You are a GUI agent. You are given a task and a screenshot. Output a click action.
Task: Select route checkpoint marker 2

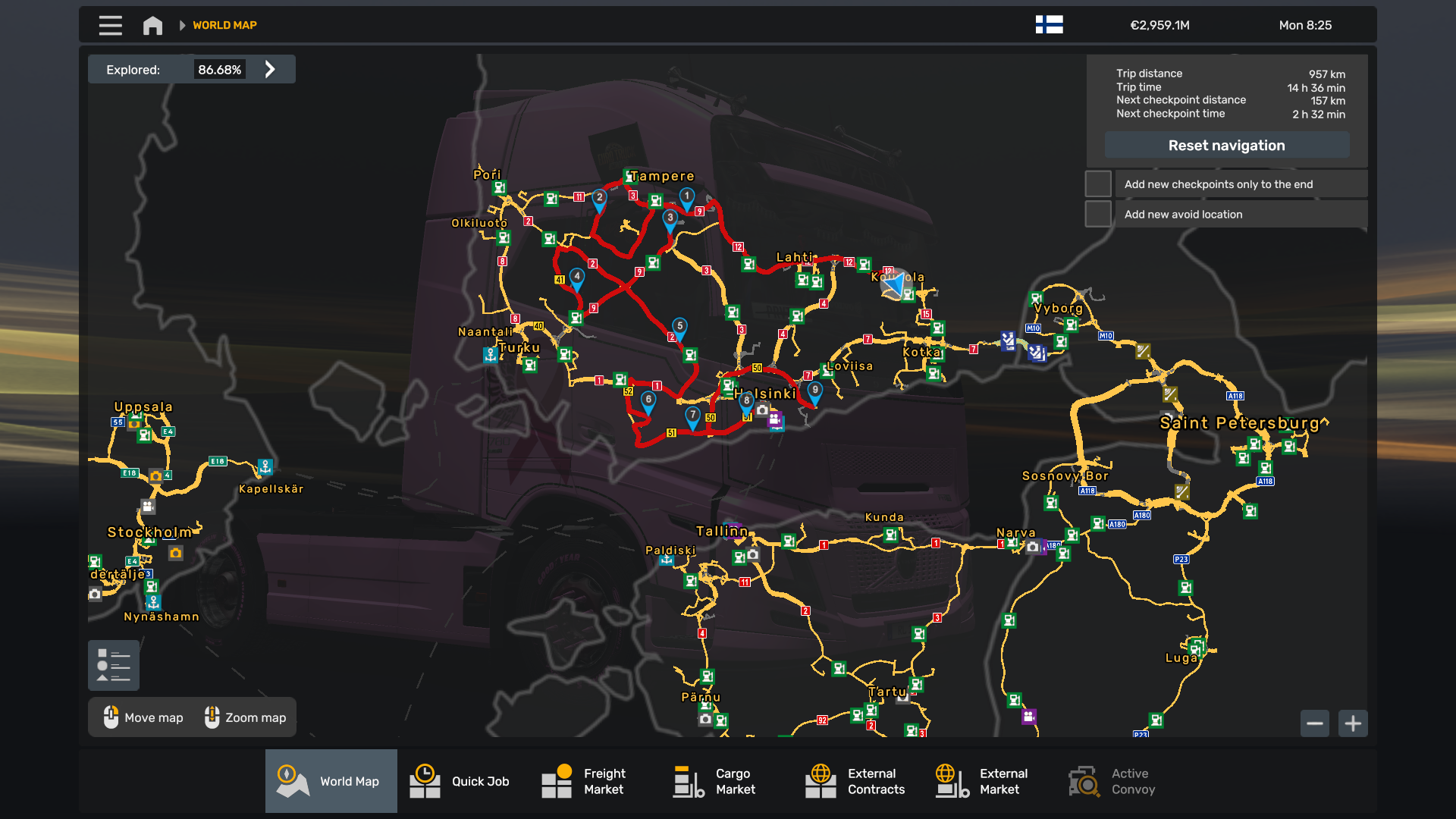599,199
